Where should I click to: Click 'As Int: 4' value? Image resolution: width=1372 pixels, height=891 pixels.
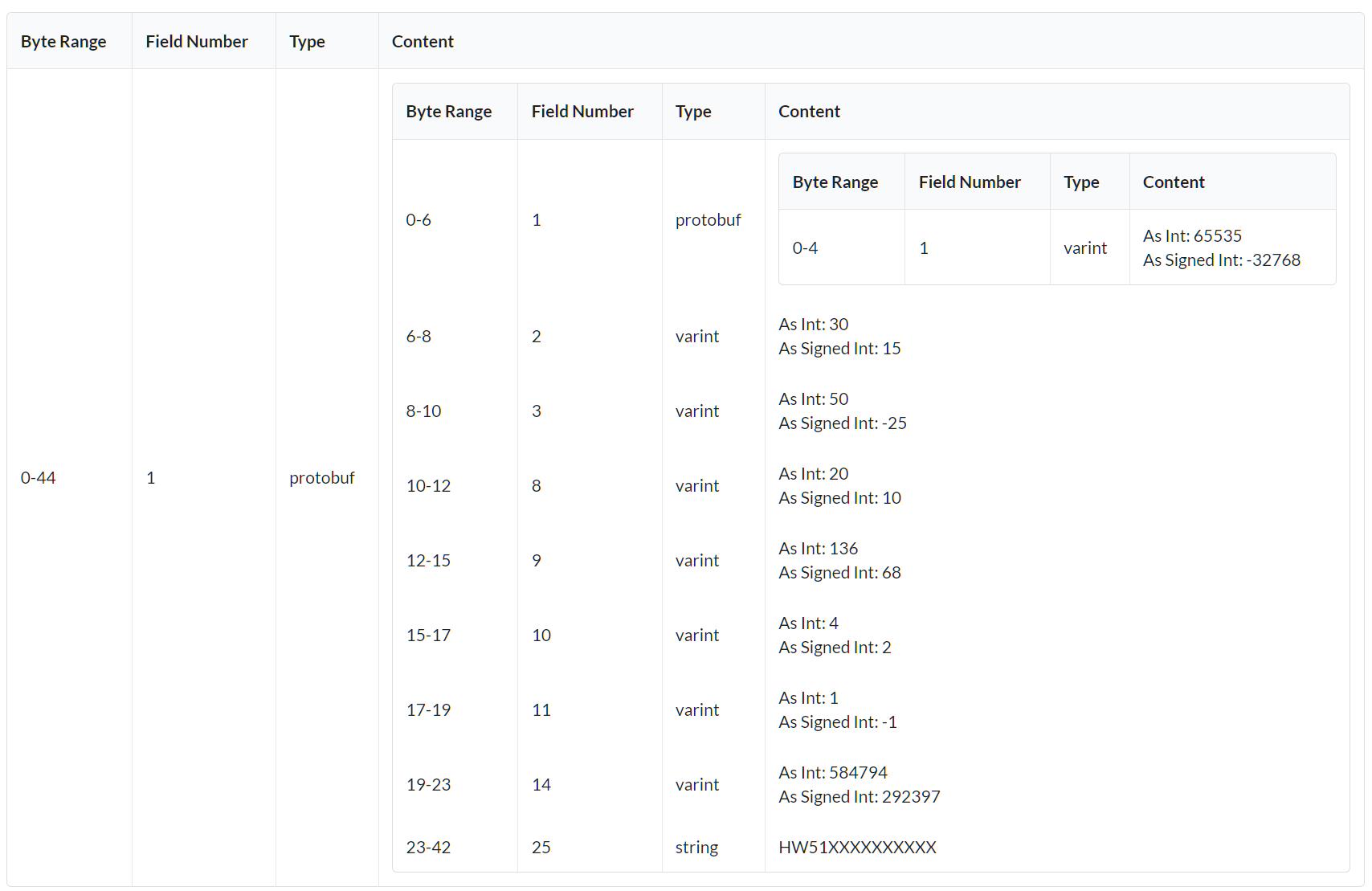click(x=808, y=623)
